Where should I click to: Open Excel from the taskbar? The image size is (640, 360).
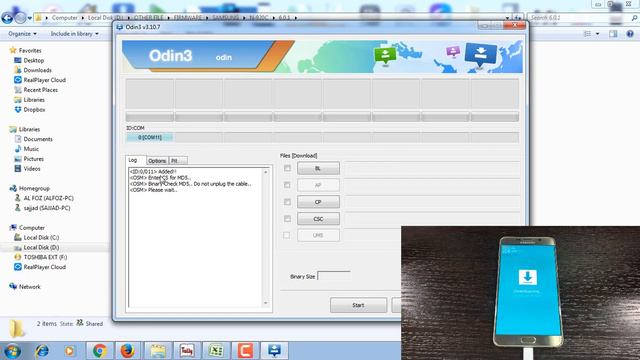click(216, 351)
